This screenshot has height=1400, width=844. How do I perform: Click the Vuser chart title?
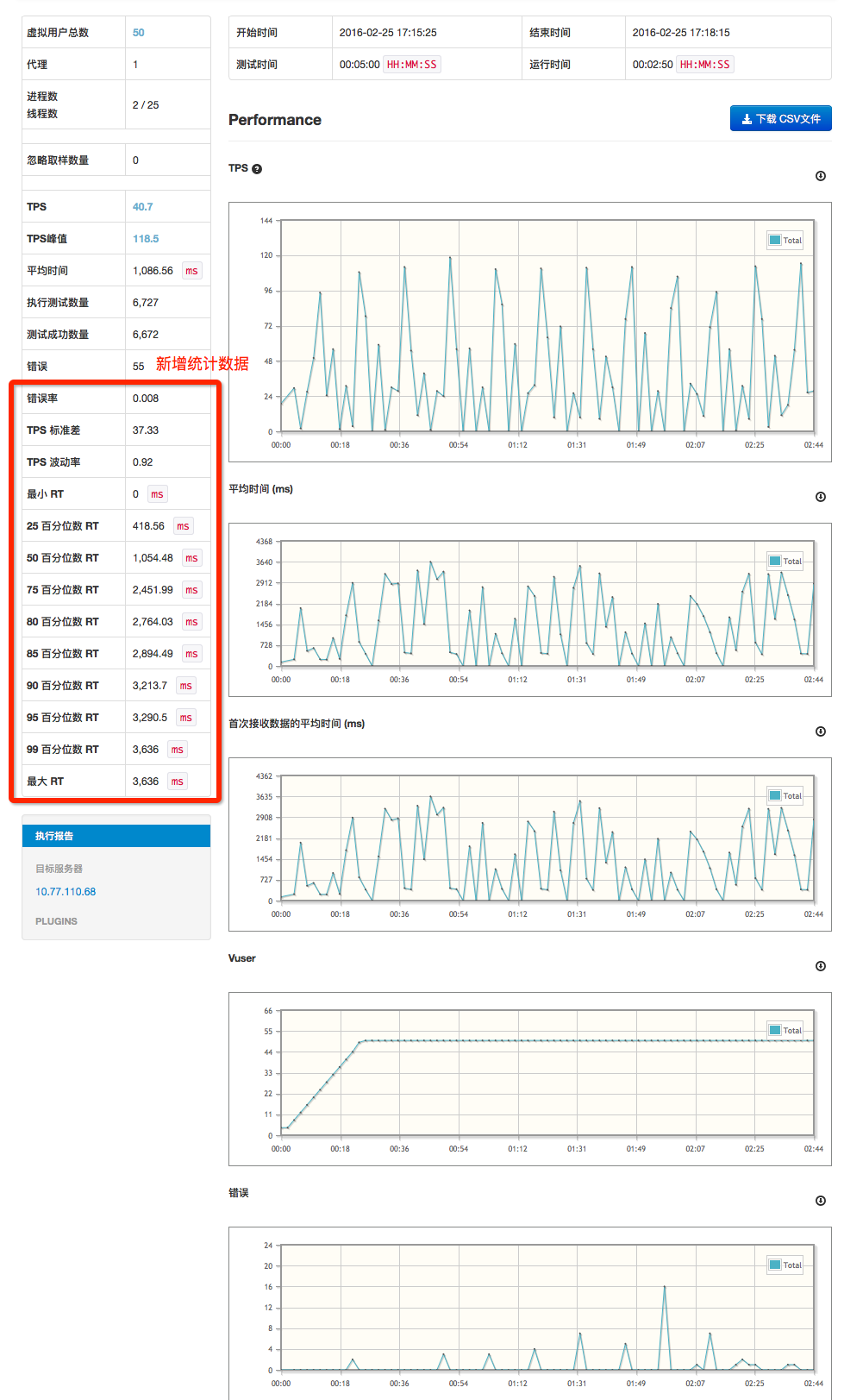tap(242, 958)
